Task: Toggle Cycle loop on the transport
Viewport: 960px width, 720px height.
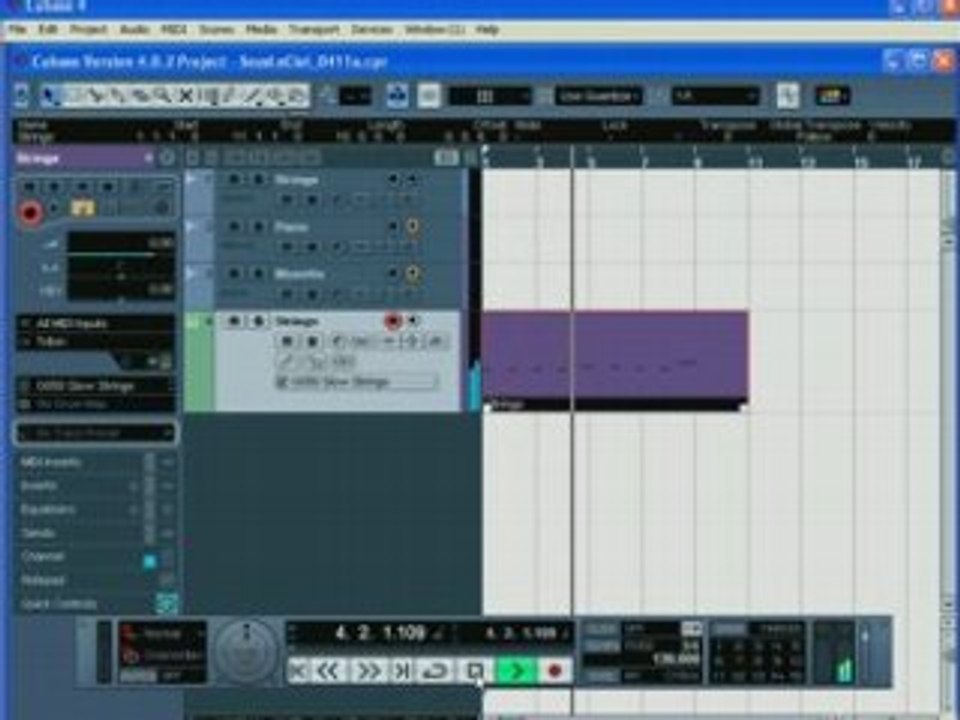Action: click(x=435, y=670)
